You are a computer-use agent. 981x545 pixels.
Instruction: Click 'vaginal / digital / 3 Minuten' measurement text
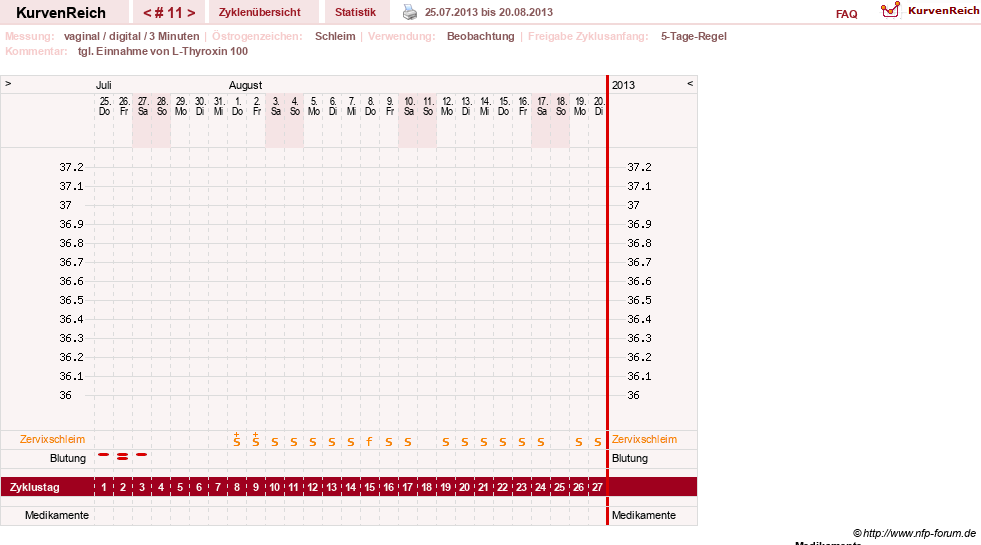(131, 36)
